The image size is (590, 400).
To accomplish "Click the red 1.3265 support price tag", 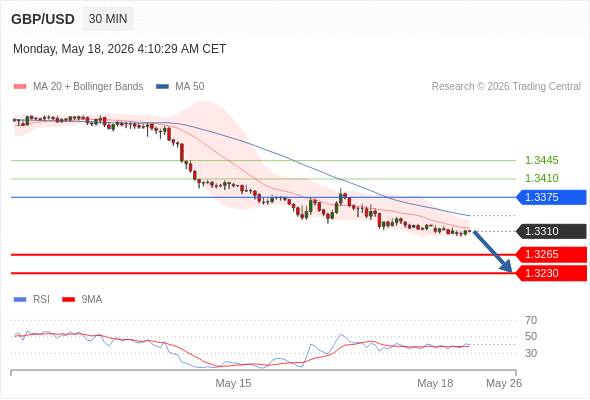I will click(551, 254).
